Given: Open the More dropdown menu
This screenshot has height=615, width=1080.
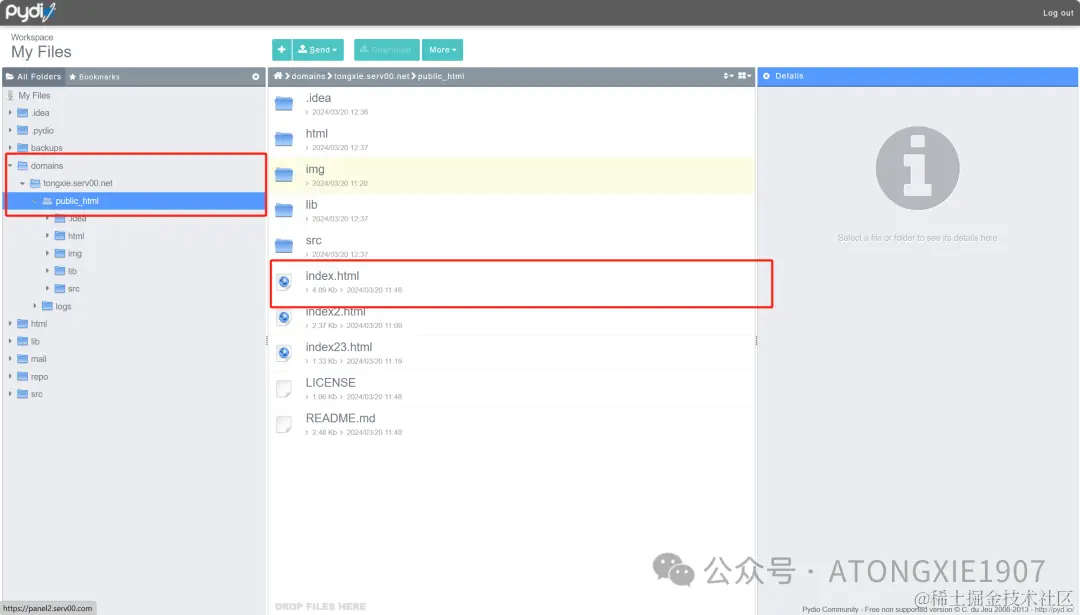Looking at the screenshot, I should click(442, 50).
